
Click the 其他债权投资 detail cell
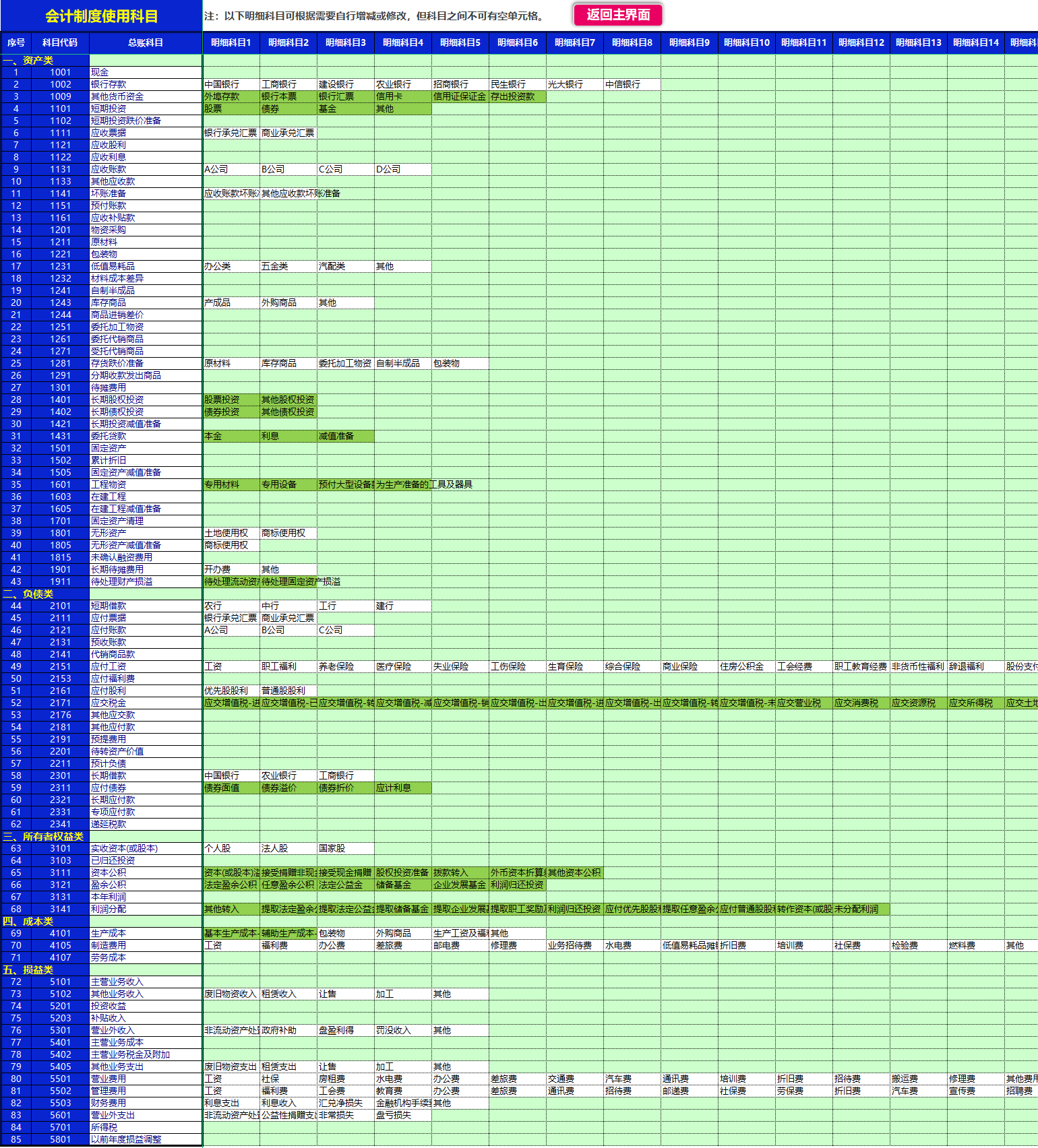288,412
